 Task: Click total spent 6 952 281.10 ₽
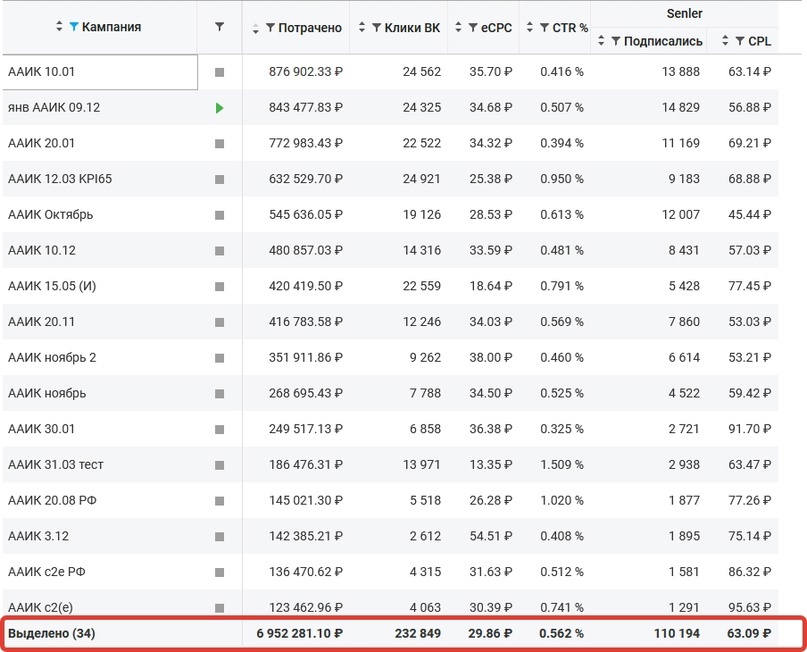tap(300, 633)
